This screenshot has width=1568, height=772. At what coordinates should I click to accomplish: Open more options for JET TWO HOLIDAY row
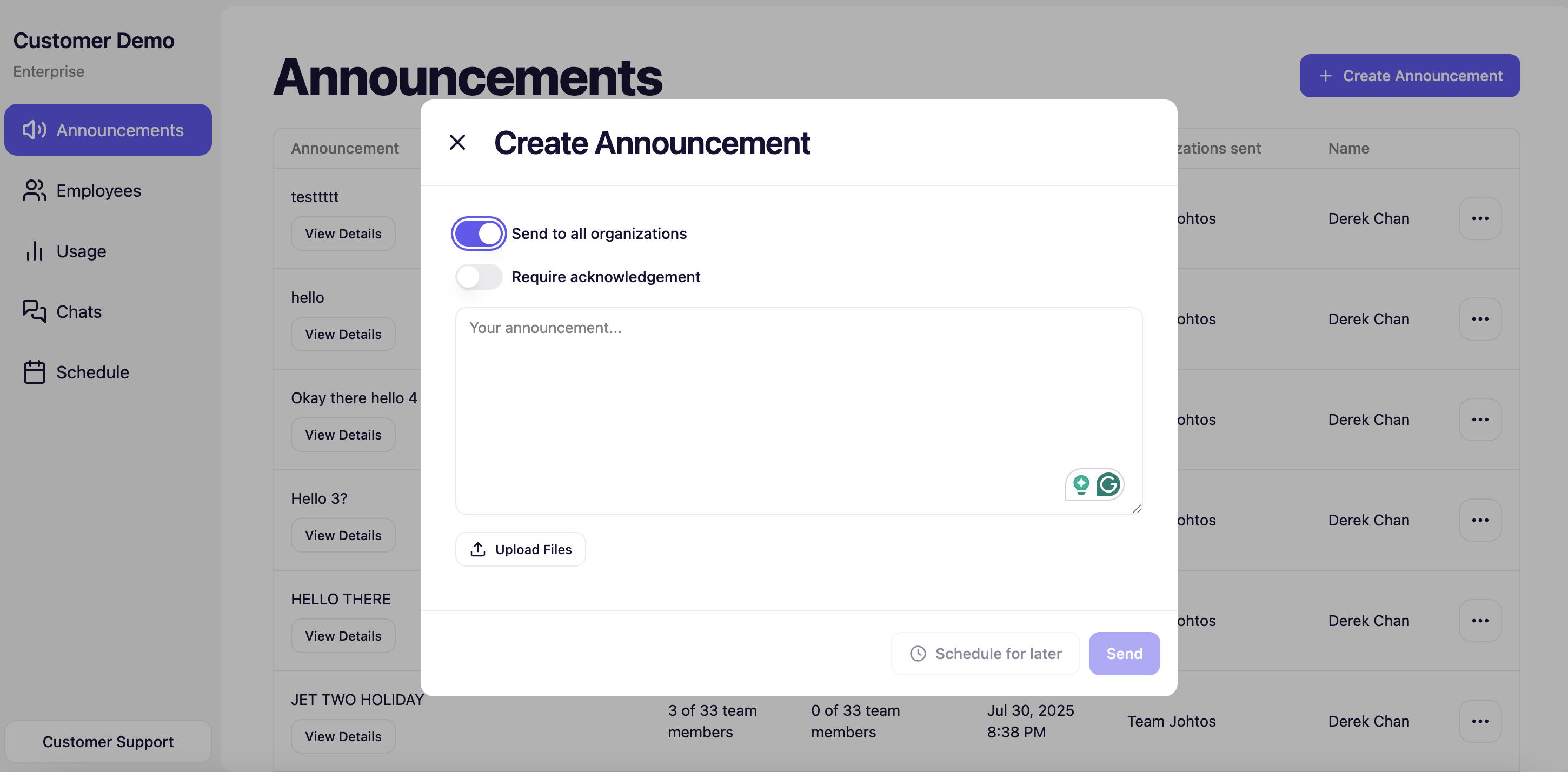(x=1480, y=721)
